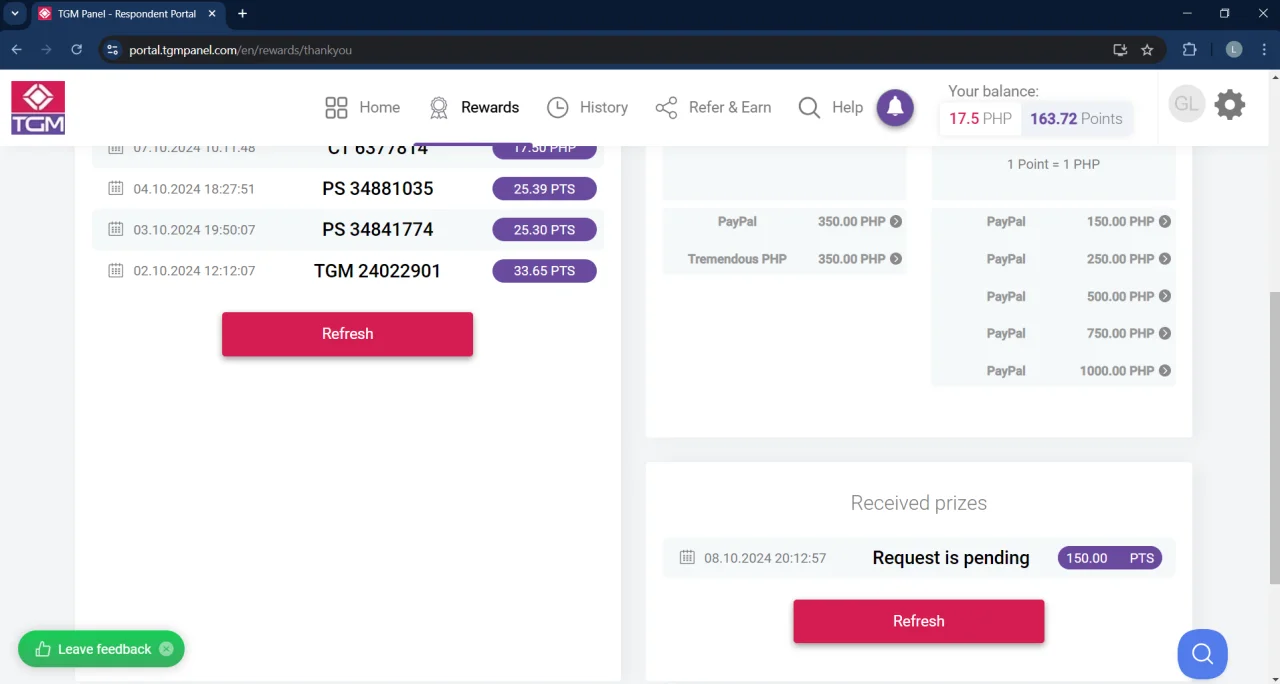Click Refresh under Received prizes
Viewport: 1280px width, 684px height.
[918, 621]
